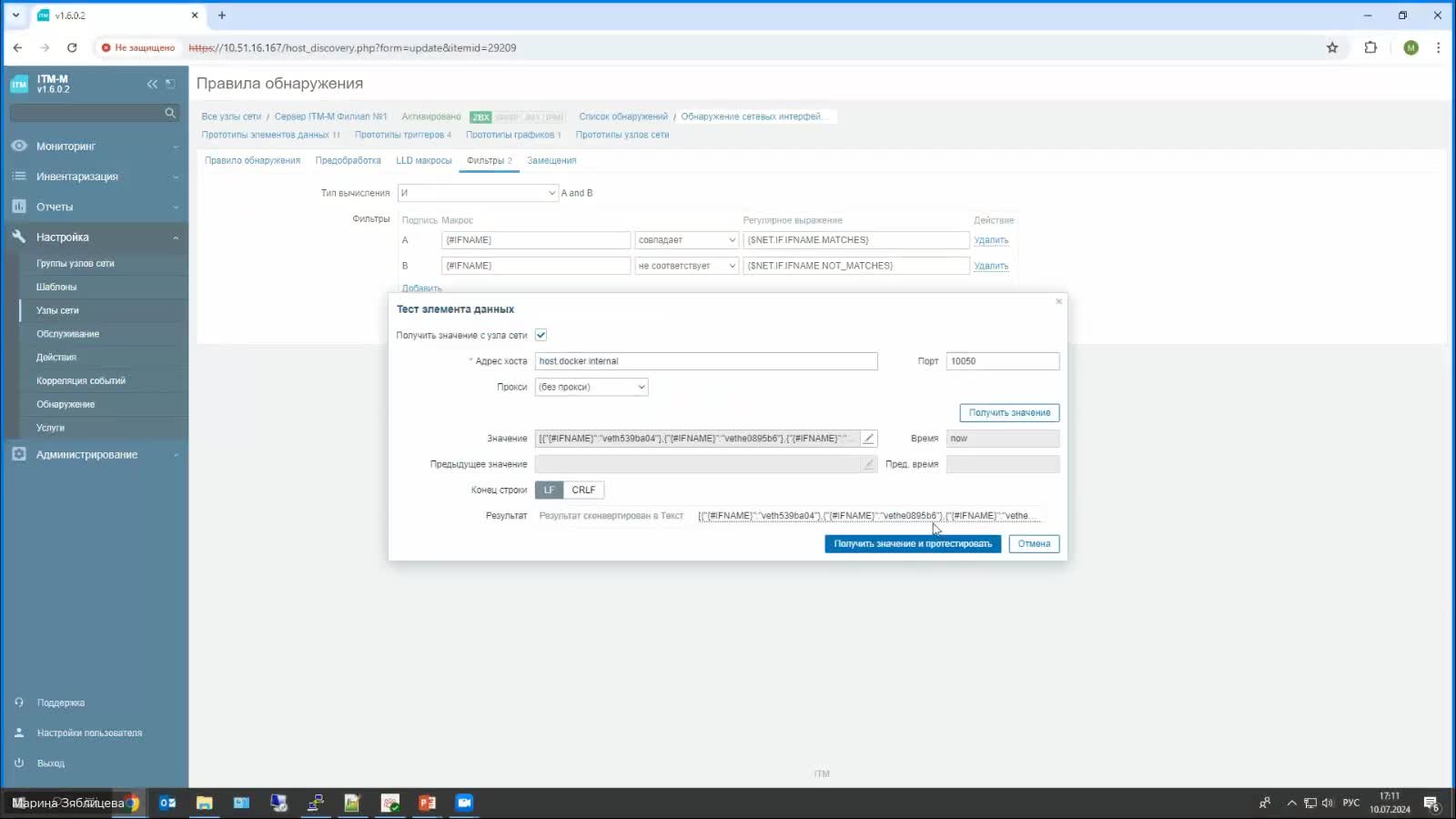1456x819 pixels.
Task: Click the Порт input field
Action: [1003, 361]
